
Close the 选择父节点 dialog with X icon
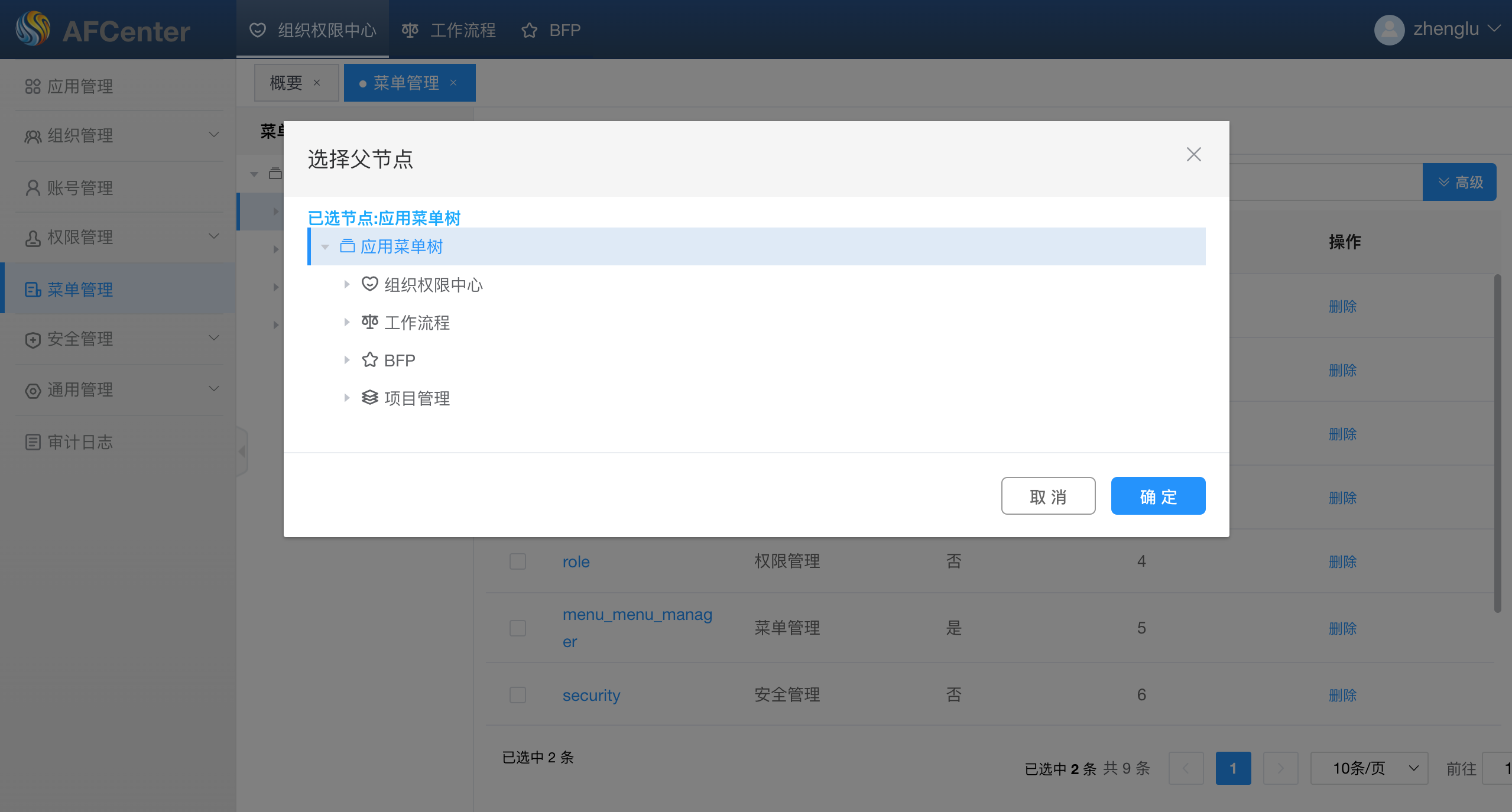click(x=1193, y=155)
